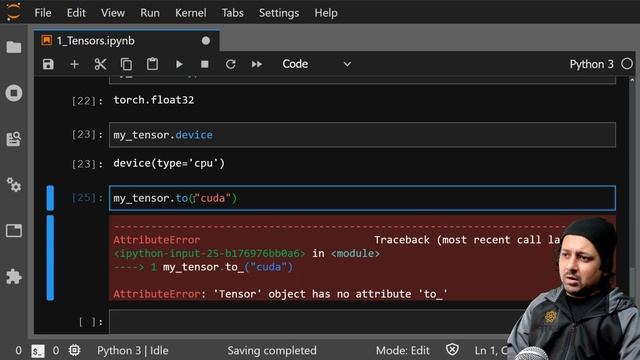Open the Code cell type dropdown
This screenshot has height=360, width=640.
316,64
